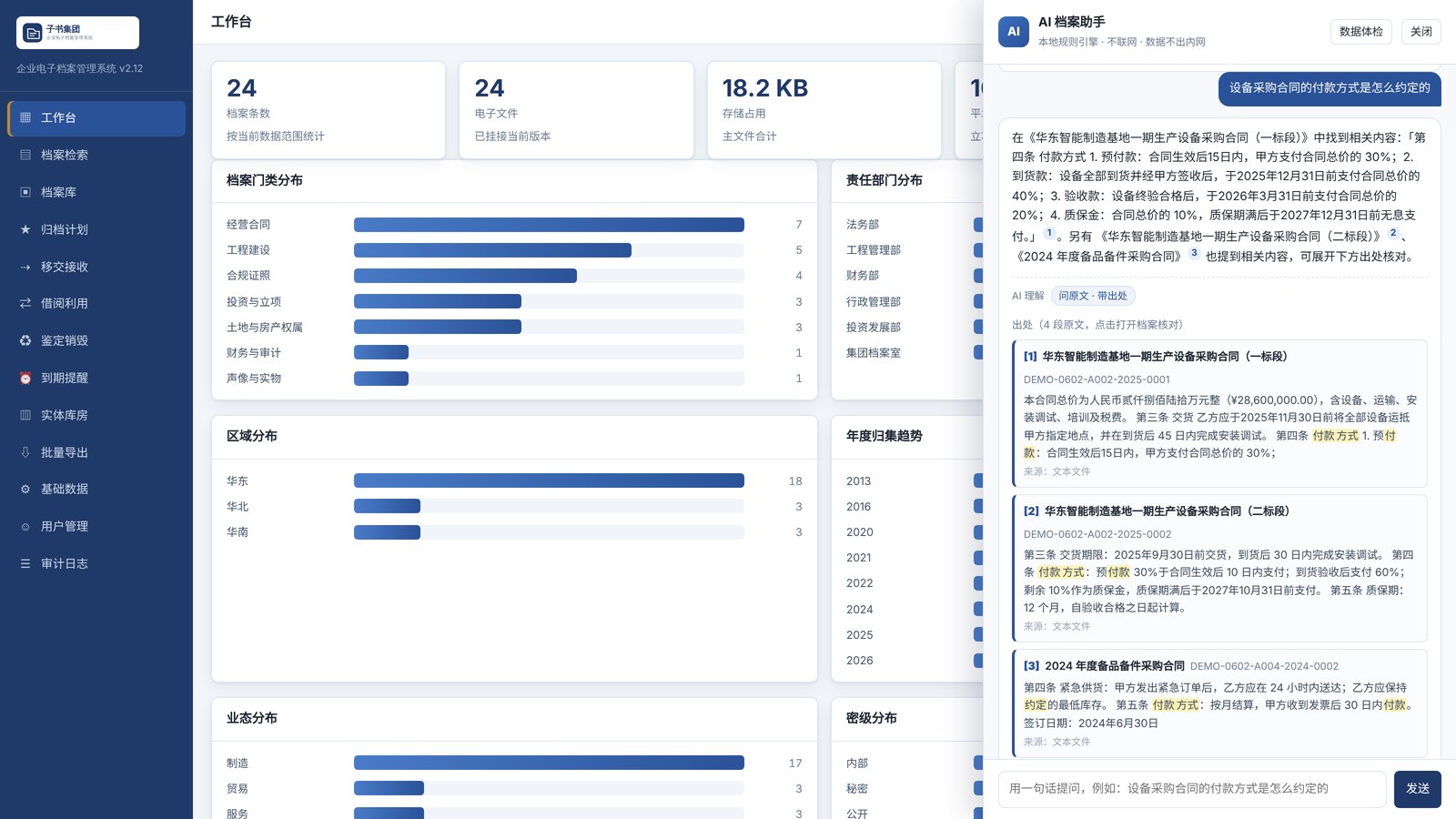Click the 档案条数 stat card
The width and height of the screenshot is (1456, 819).
point(329,110)
